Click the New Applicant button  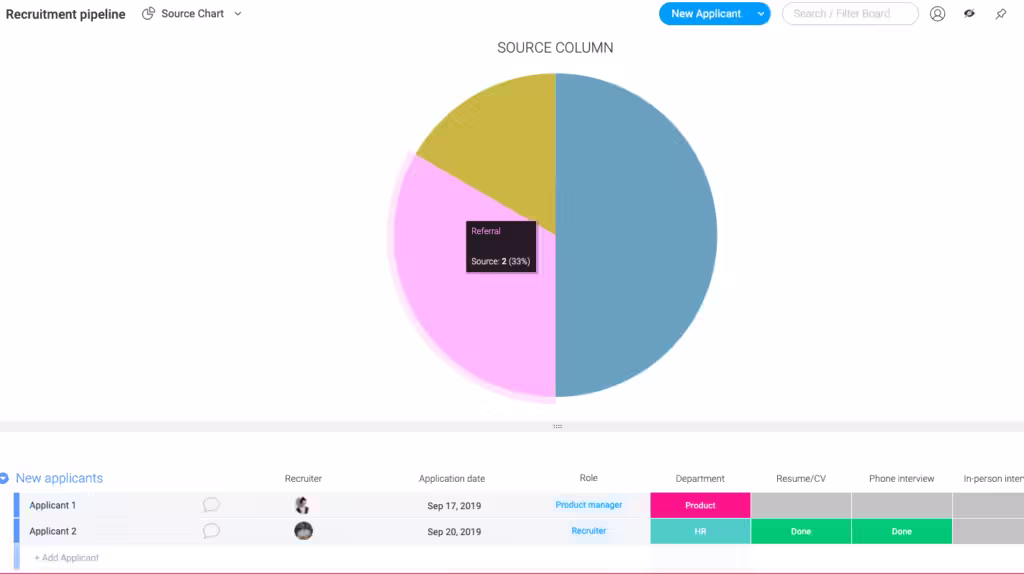point(706,14)
